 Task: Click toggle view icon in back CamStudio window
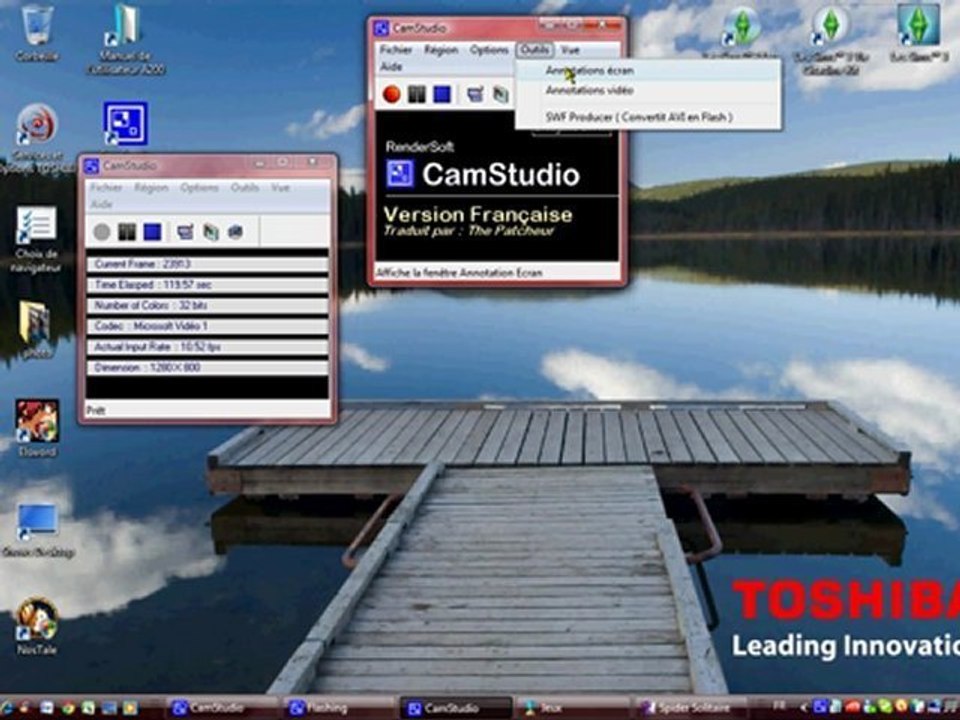(185, 231)
